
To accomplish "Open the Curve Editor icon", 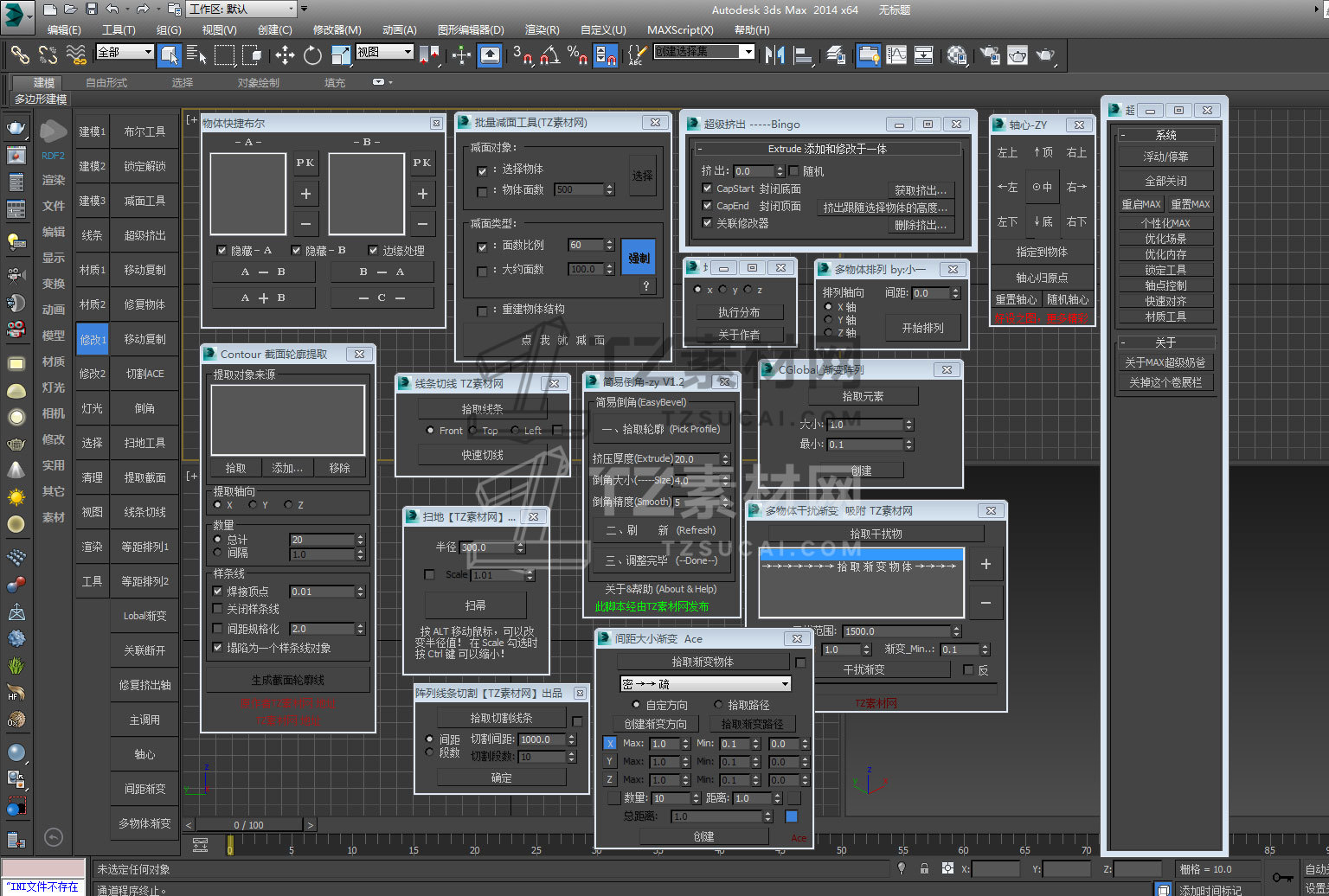I will pos(896,54).
